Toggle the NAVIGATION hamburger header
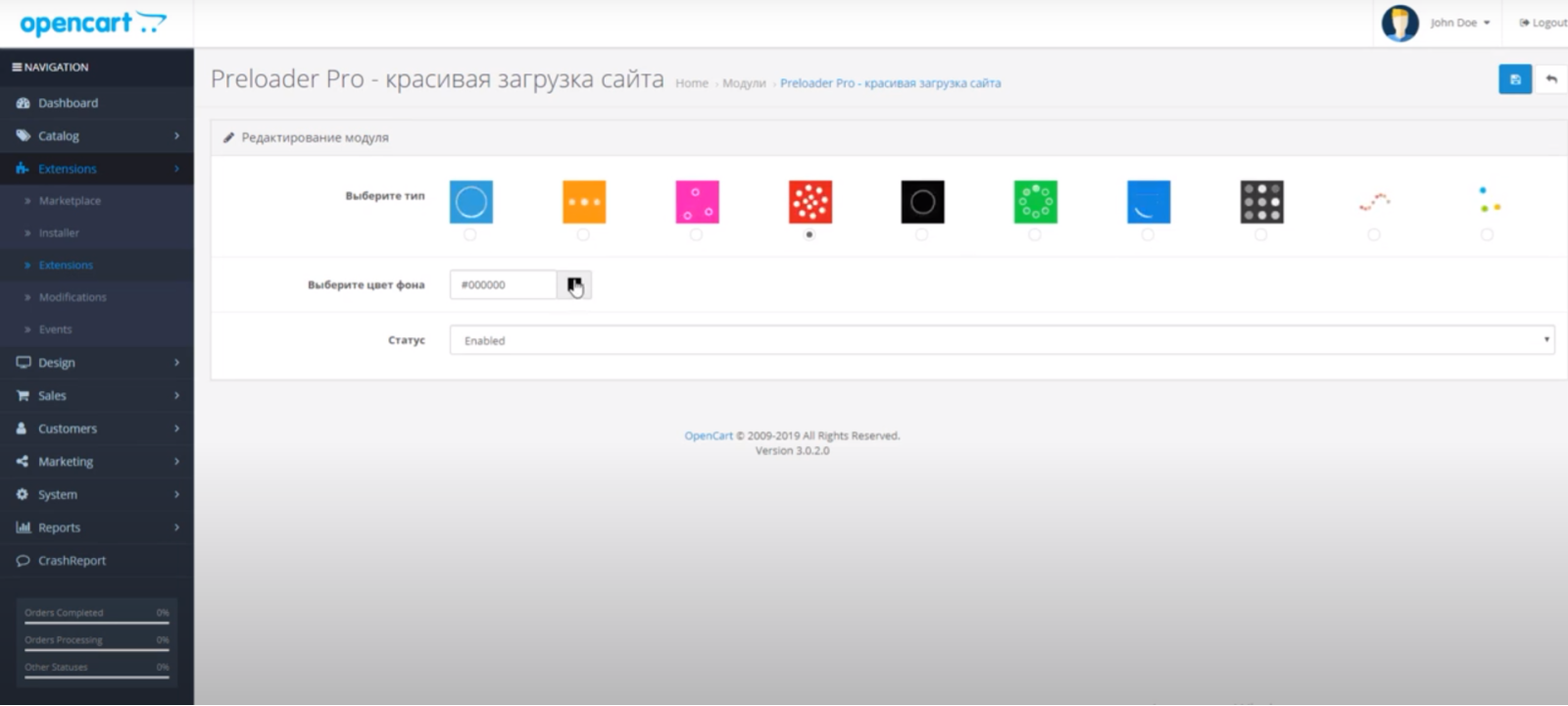The width and height of the screenshot is (1568, 706). 50,68
